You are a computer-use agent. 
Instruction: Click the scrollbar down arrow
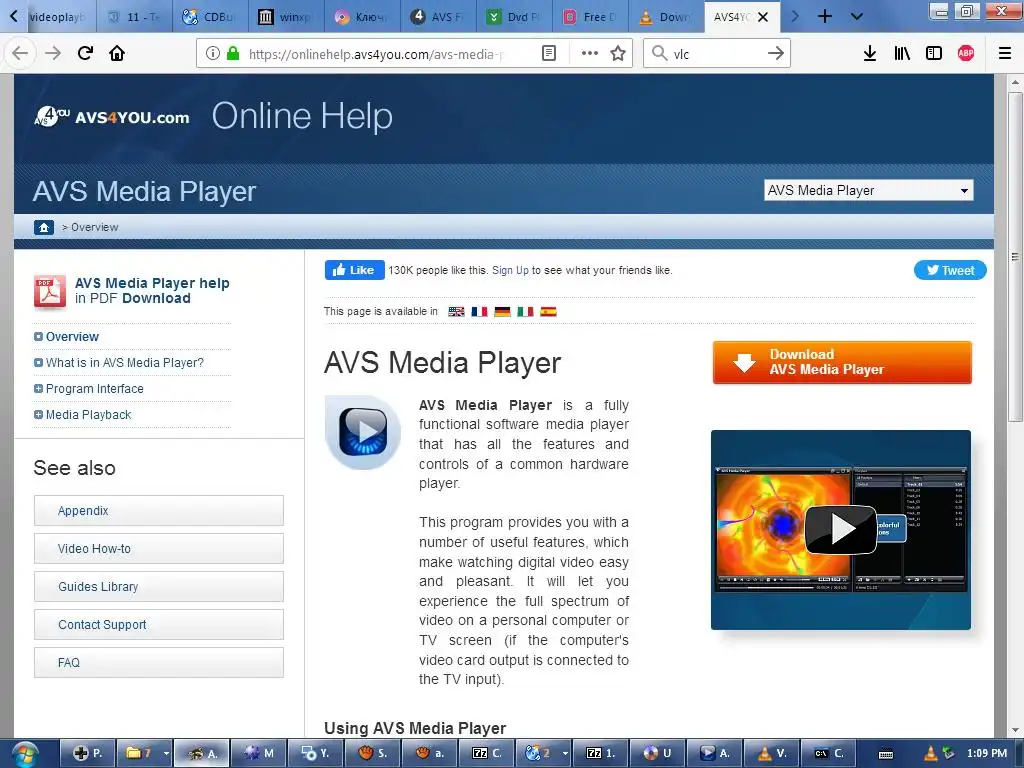pyautogui.click(x=1016, y=730)
